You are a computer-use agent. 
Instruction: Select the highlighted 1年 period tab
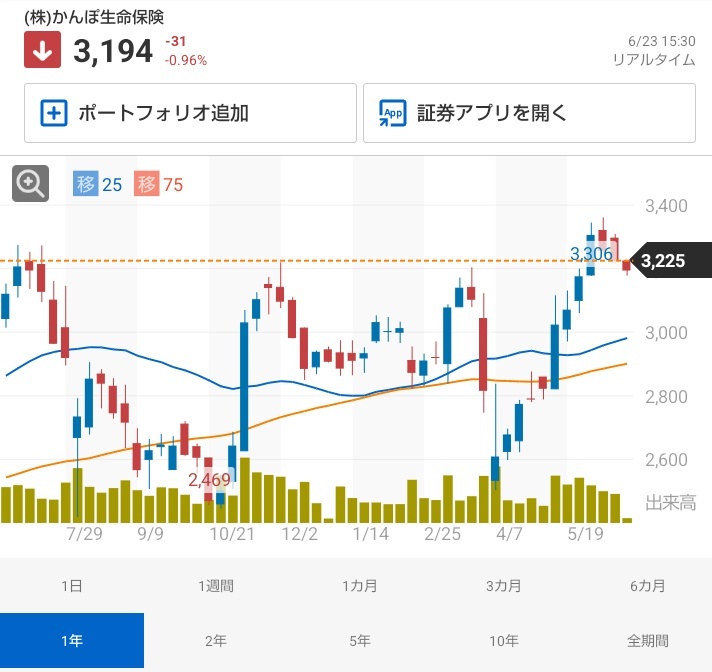[x=72, y=641]
